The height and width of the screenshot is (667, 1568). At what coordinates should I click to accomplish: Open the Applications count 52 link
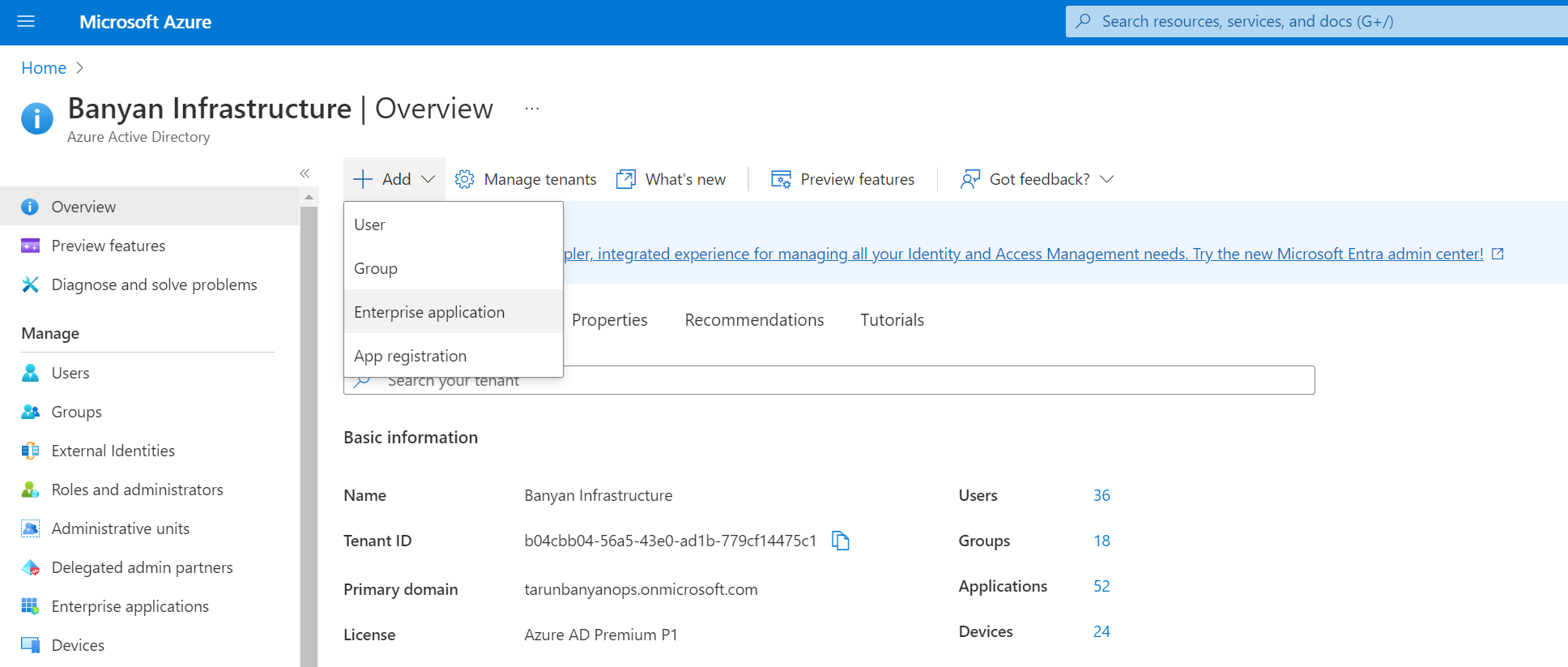tap(1101, 586)
